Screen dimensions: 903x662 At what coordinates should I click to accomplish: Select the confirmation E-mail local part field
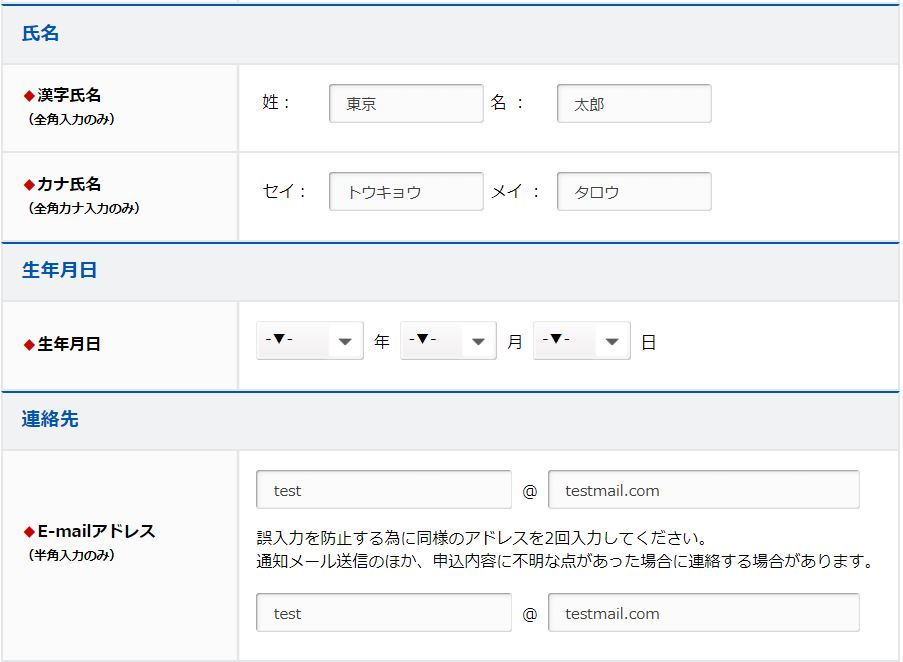(x=383, y=613)
